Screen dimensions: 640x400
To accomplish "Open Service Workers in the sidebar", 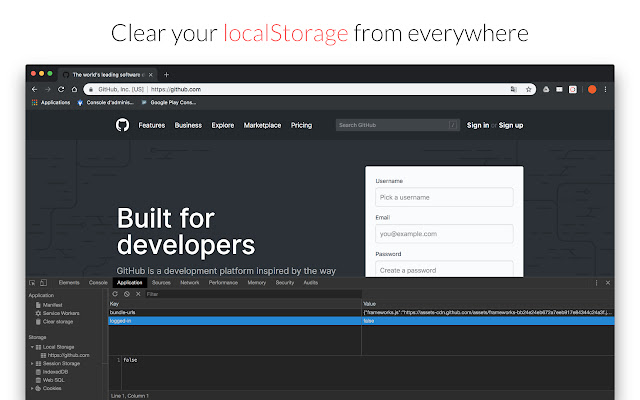I will (x=61, y=313).
